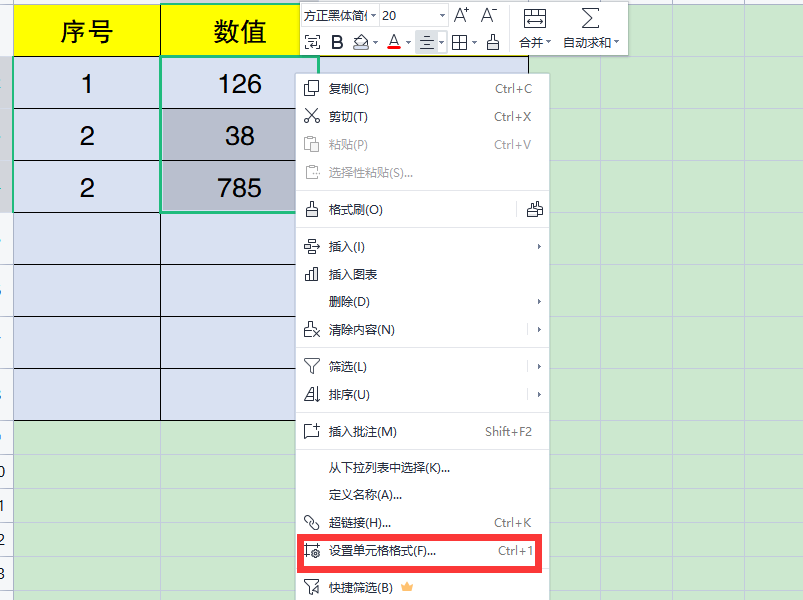
Task: Click the sort icon next to 排序
Action: click(x=311, y=394)
